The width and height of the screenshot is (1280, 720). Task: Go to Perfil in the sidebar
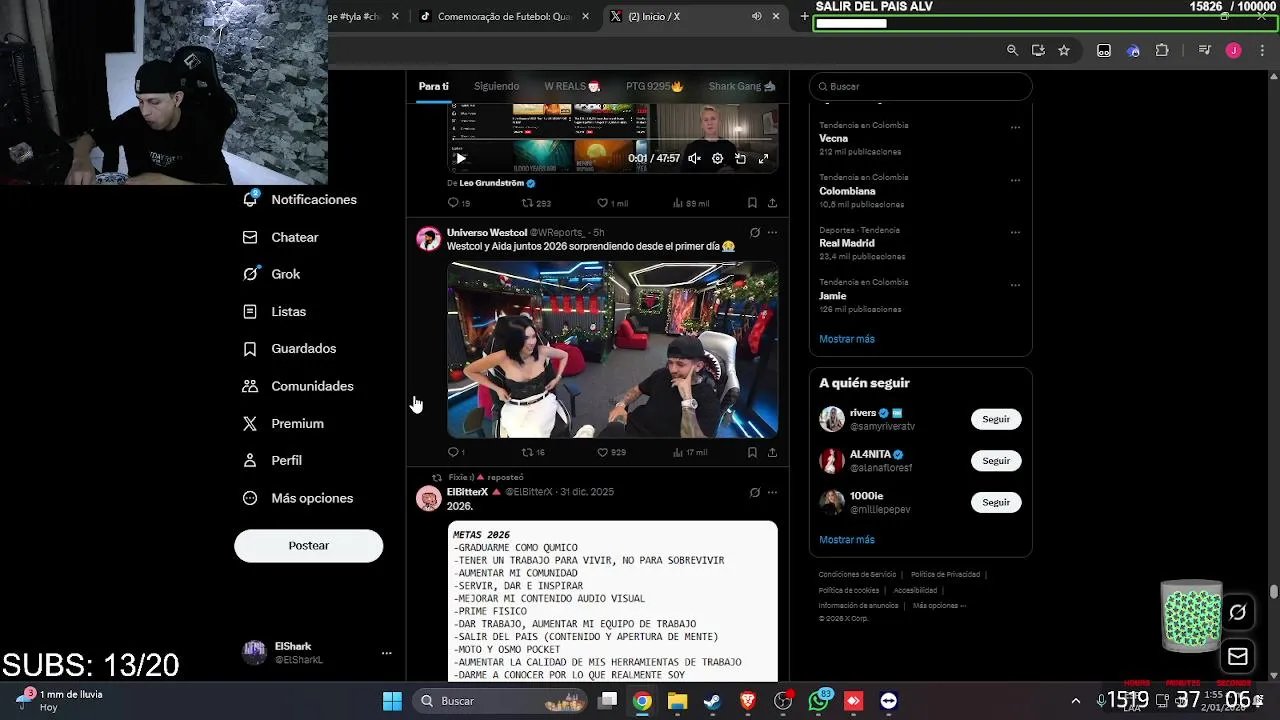click(x=273, y=460)
